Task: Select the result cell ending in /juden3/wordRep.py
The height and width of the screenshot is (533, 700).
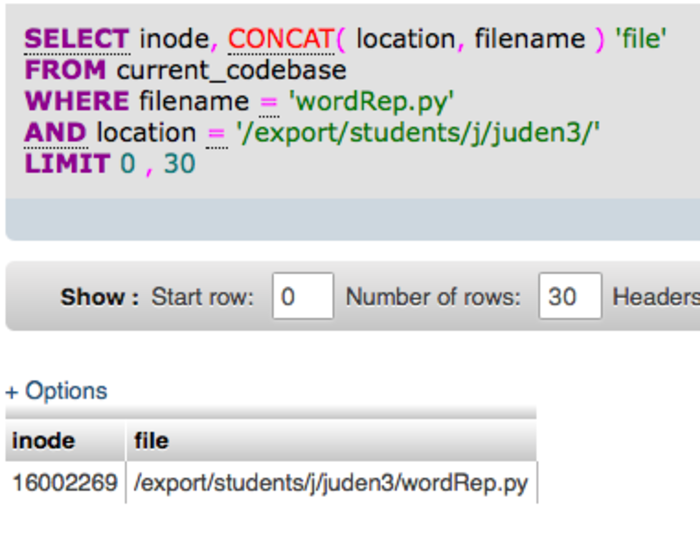Action: 330,484
